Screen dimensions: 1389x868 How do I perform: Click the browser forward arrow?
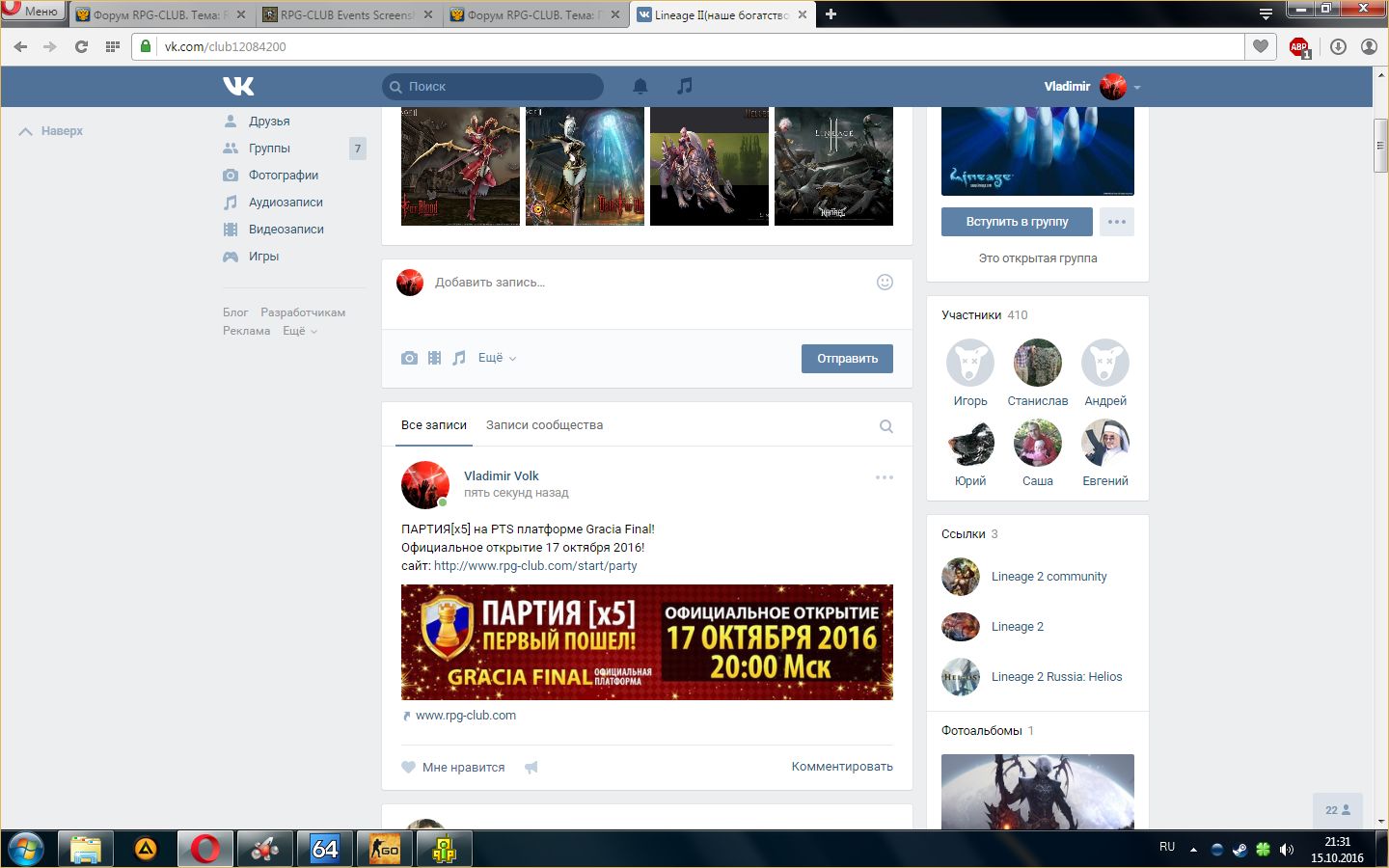[x=50, y=46]
